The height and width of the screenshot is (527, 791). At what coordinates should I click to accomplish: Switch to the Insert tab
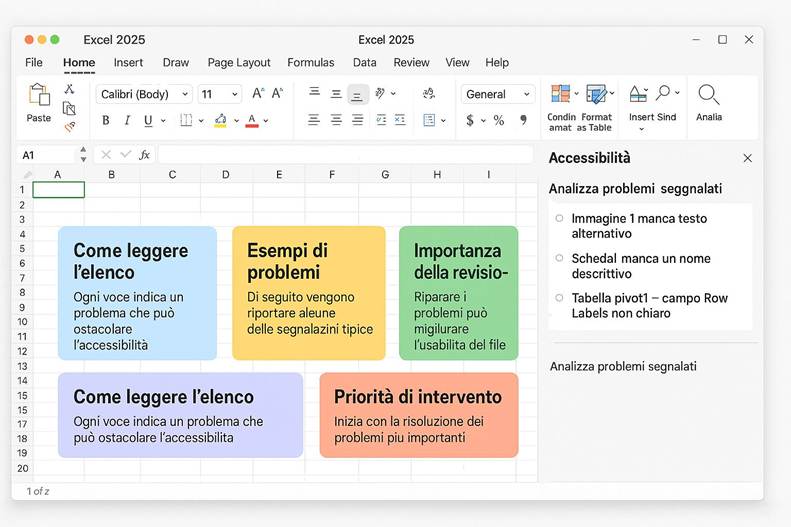[x=128, y=63]
